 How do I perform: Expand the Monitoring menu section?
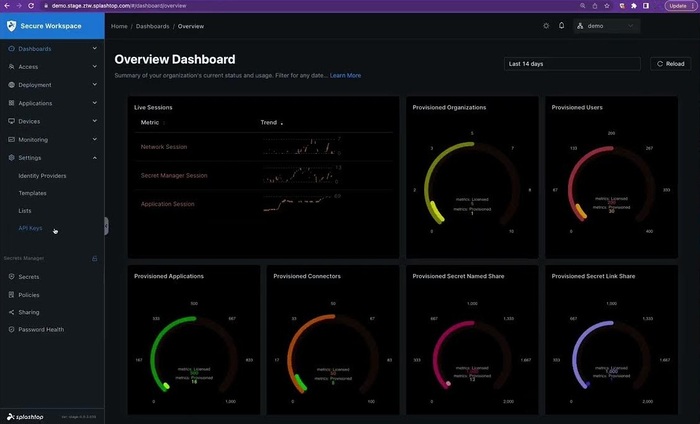coord(95,139)
